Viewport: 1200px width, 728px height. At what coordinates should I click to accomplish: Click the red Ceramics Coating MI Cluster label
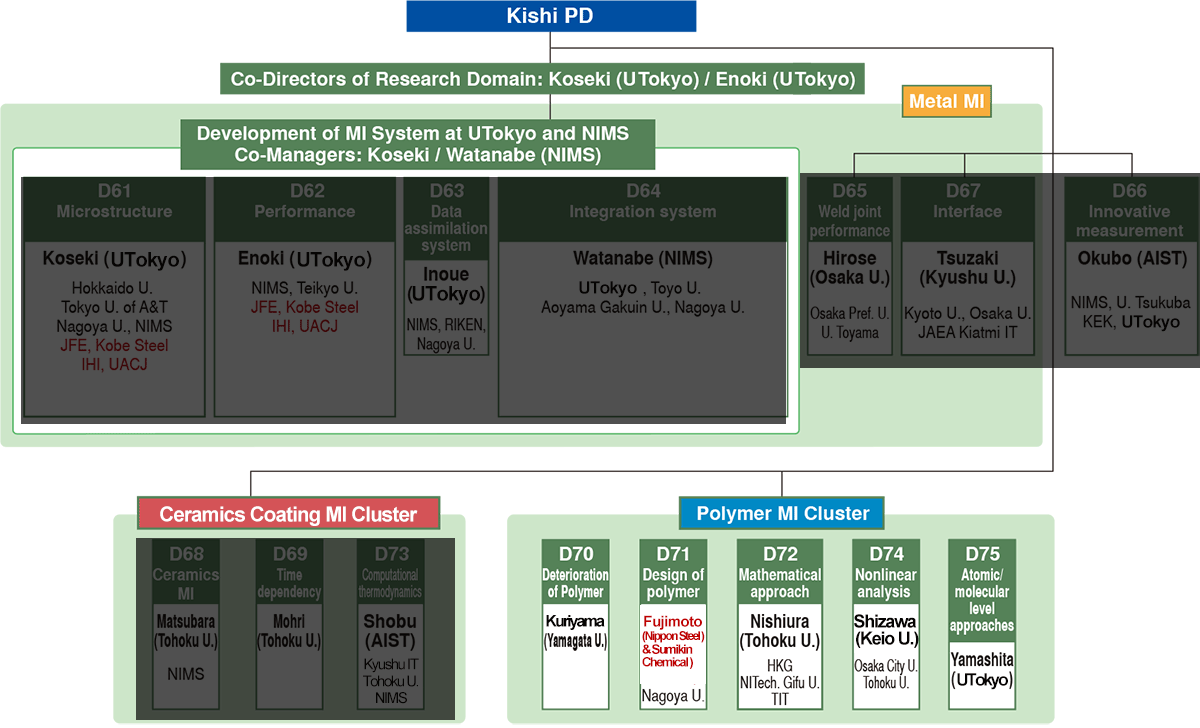[289, 514]
